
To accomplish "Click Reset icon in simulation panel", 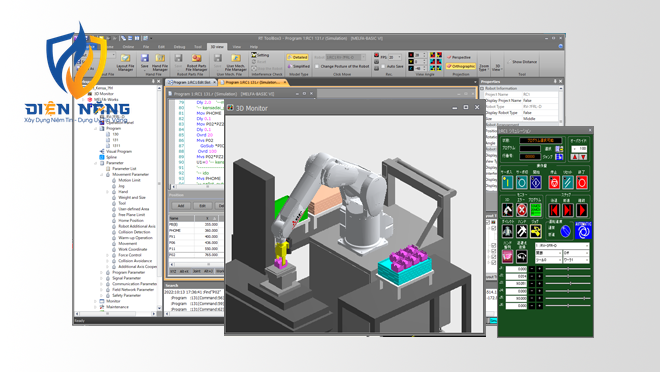I will click(x=568, y=182).
